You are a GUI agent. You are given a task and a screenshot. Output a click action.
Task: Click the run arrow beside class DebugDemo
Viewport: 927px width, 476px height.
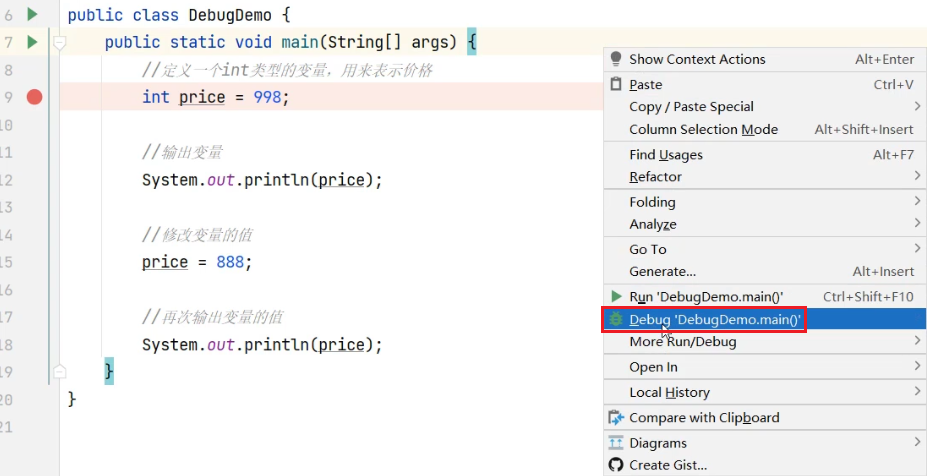pos(32,14)
